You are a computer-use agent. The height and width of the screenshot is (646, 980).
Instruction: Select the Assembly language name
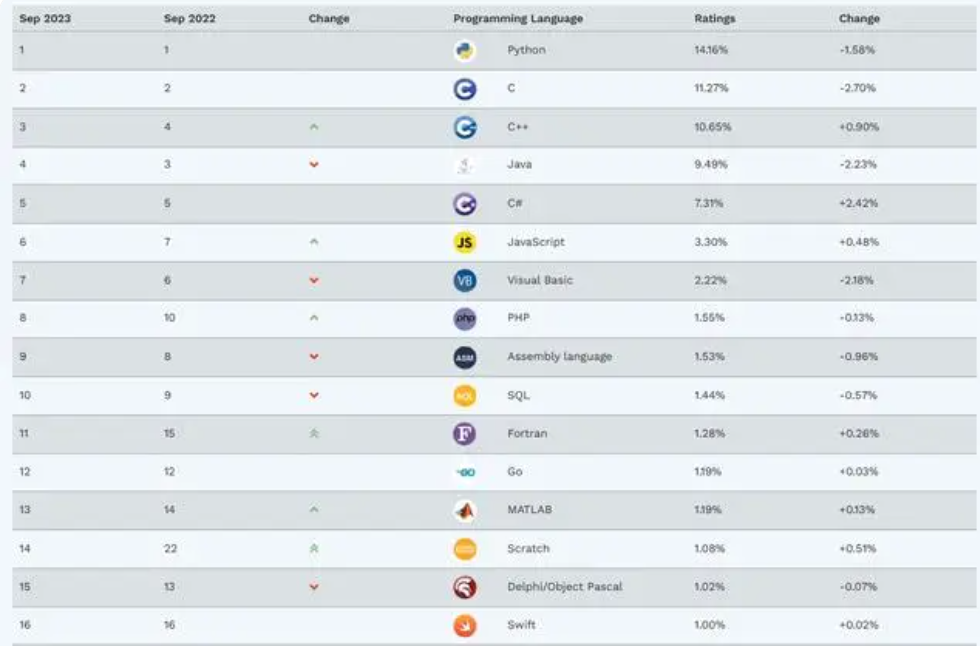coord(559,357)
